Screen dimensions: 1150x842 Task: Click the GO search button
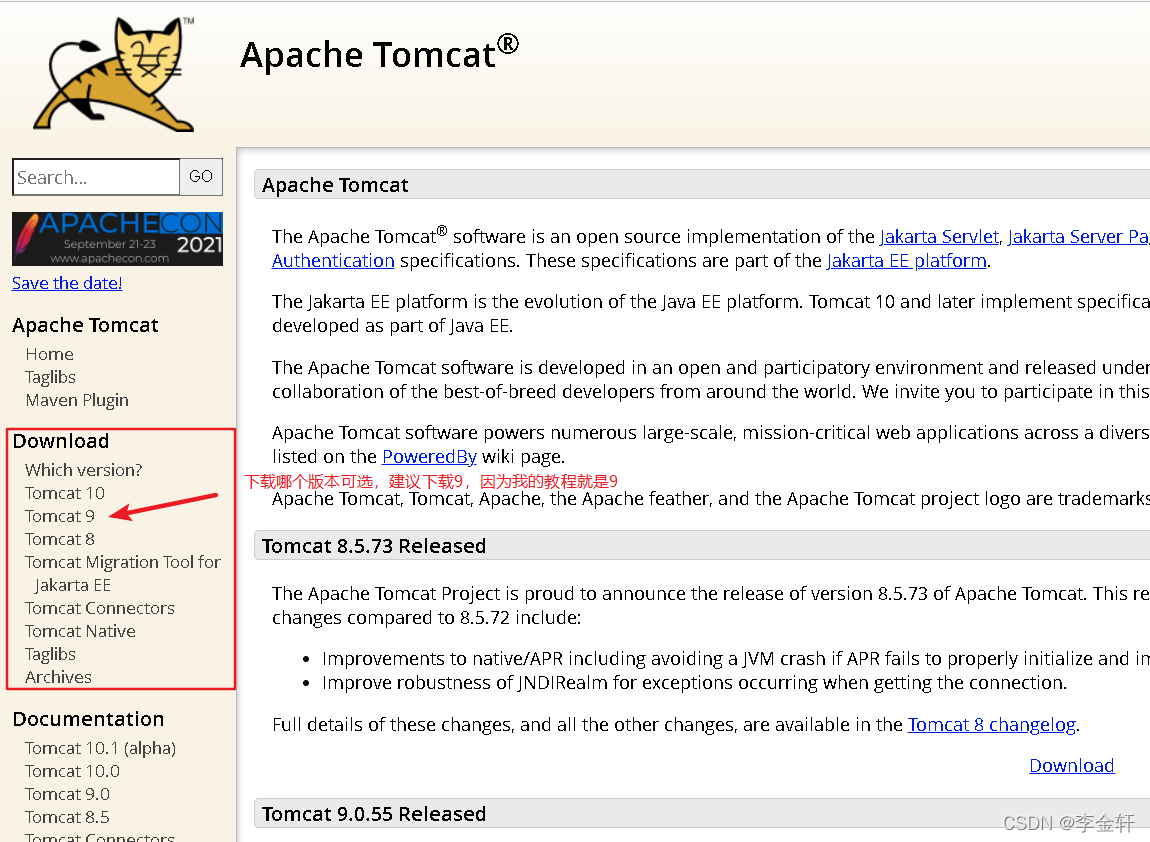[x=201, y=177]
